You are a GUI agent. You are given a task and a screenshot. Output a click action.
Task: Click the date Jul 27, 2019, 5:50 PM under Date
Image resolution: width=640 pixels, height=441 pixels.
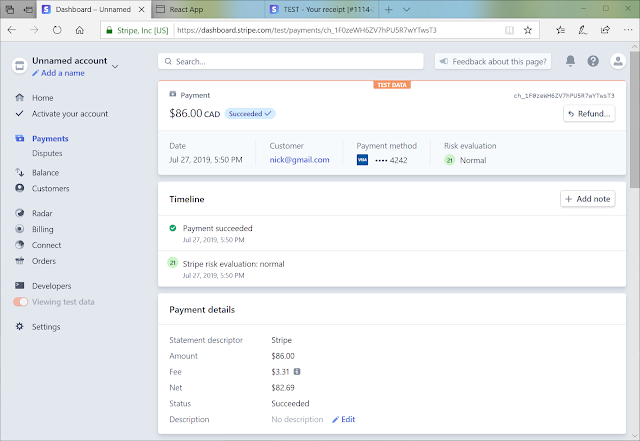206,160
